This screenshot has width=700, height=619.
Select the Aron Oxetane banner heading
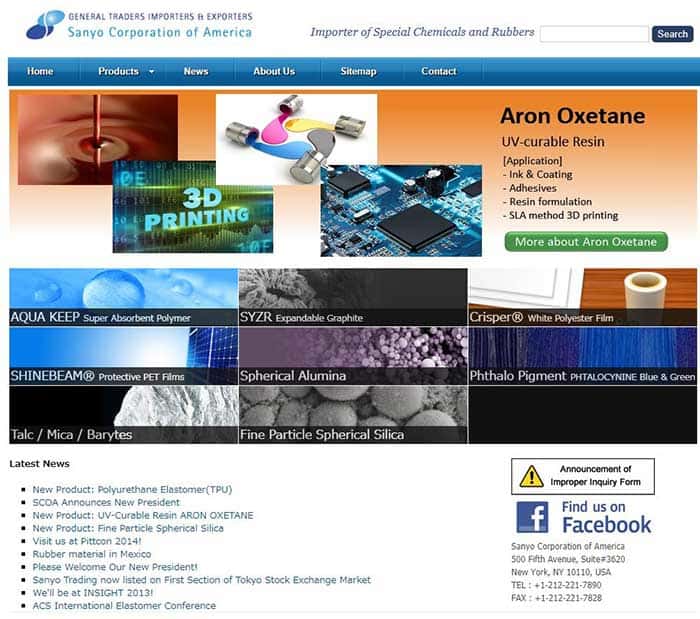573,116
